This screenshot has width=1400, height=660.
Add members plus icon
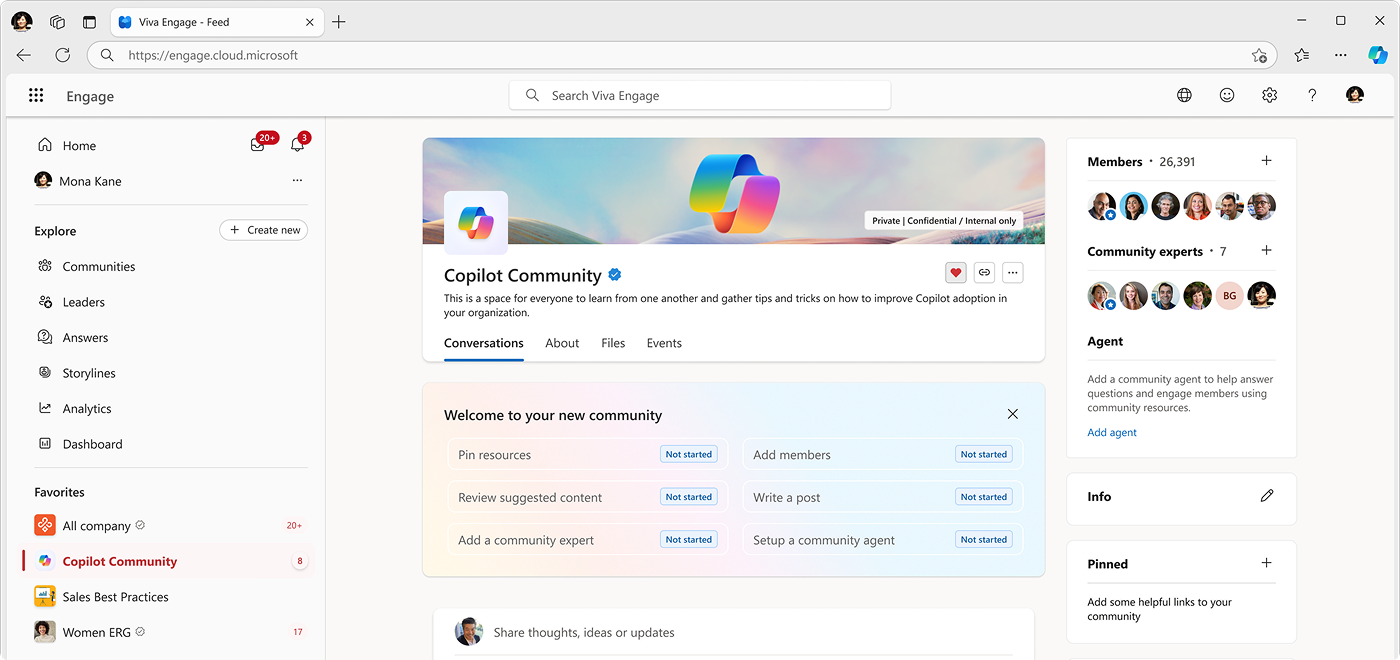(1266, 161)
